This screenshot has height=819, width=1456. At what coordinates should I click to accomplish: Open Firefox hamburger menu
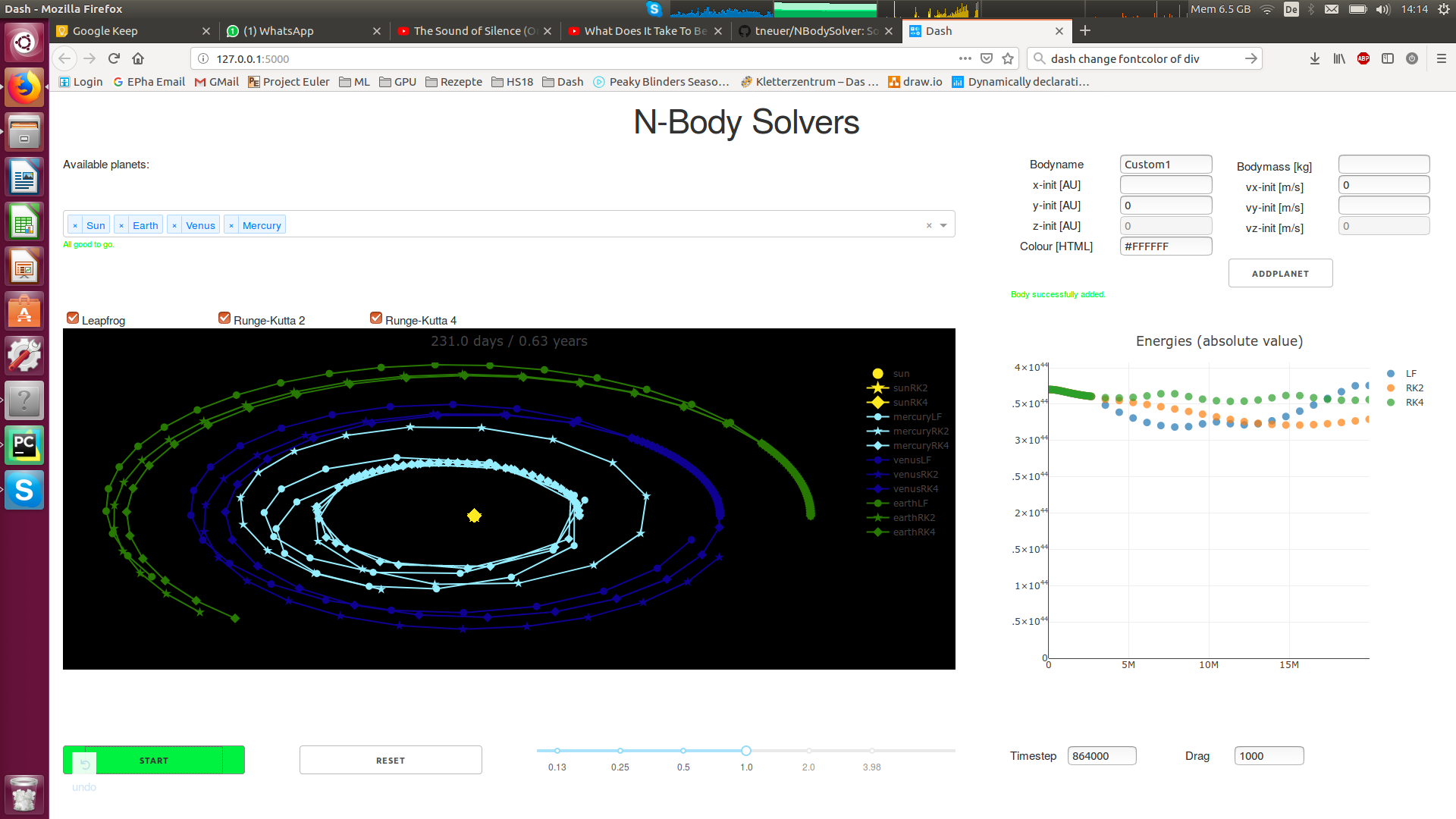[1442, 58]
